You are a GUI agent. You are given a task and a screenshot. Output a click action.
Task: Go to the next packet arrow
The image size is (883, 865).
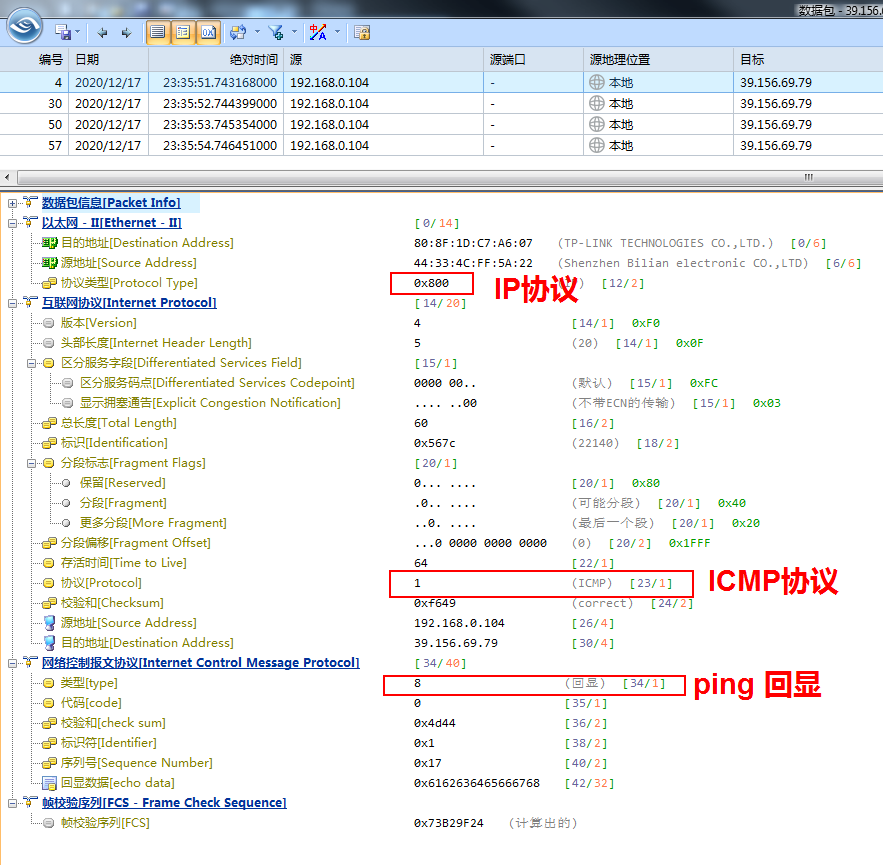127,33
